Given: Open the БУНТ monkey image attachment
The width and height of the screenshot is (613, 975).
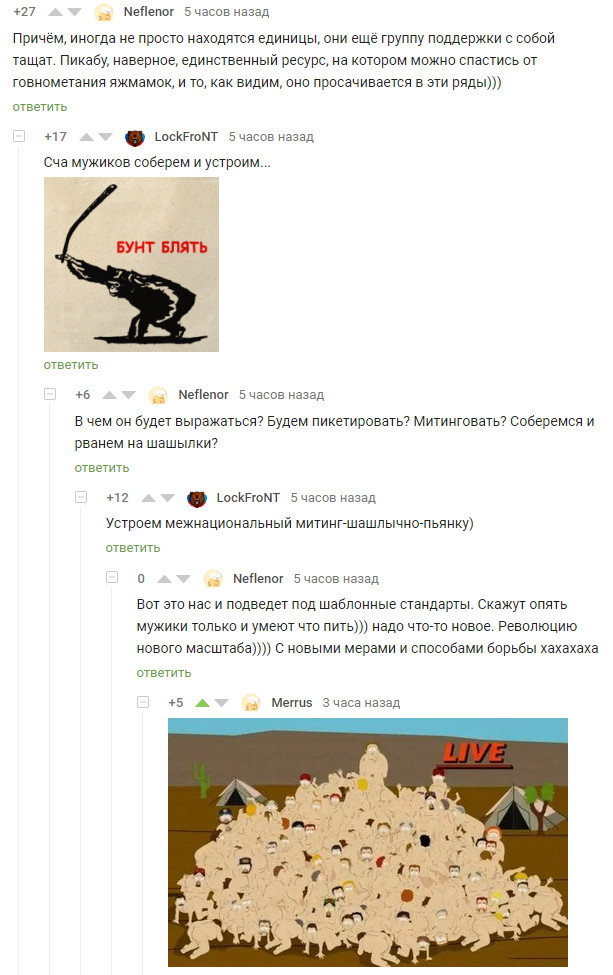Looking at the screenshot, I should point(131,264).
